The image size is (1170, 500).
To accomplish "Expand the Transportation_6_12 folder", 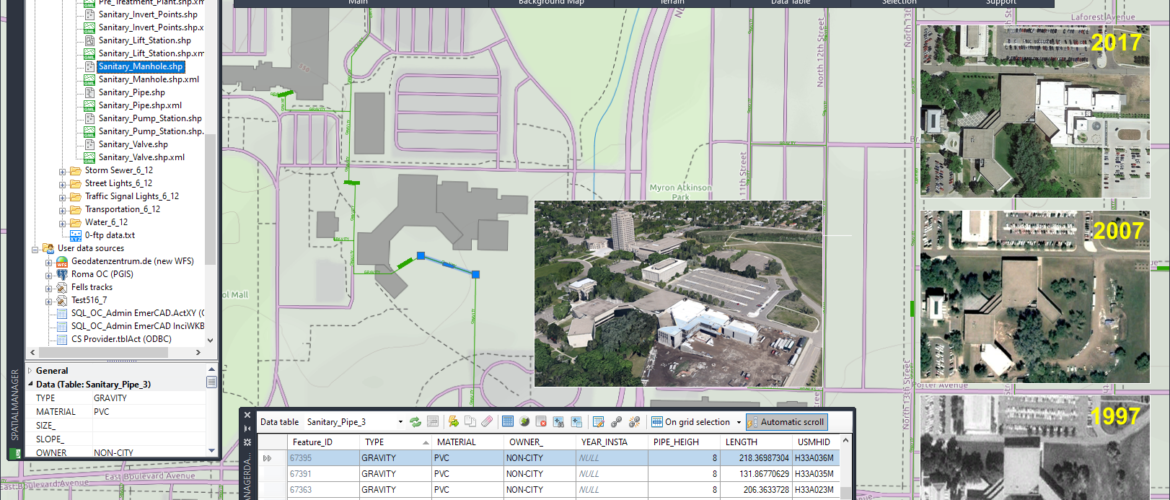I will point(63,210).
